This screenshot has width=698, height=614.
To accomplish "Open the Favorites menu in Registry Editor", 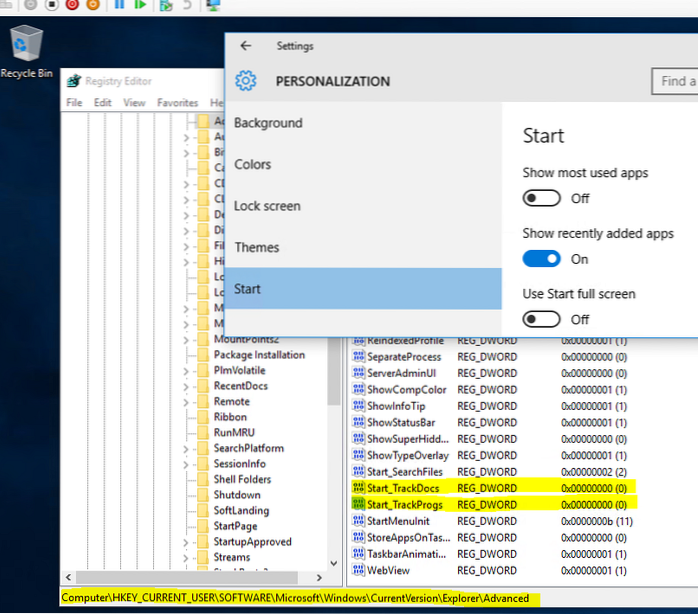I will click(x=177, y=103).
